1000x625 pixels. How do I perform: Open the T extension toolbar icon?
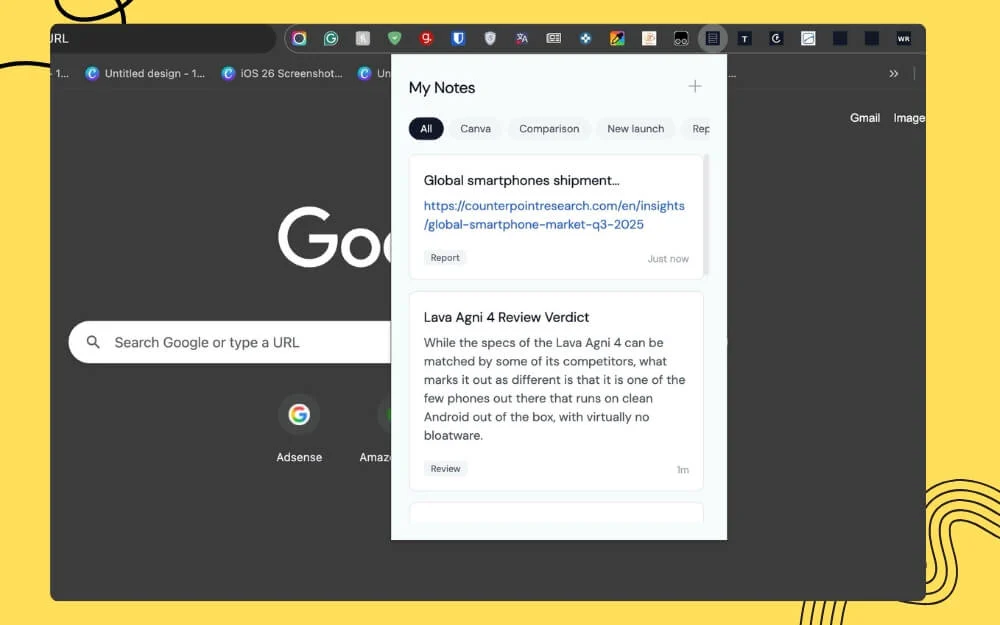click(x=745, y=37)
